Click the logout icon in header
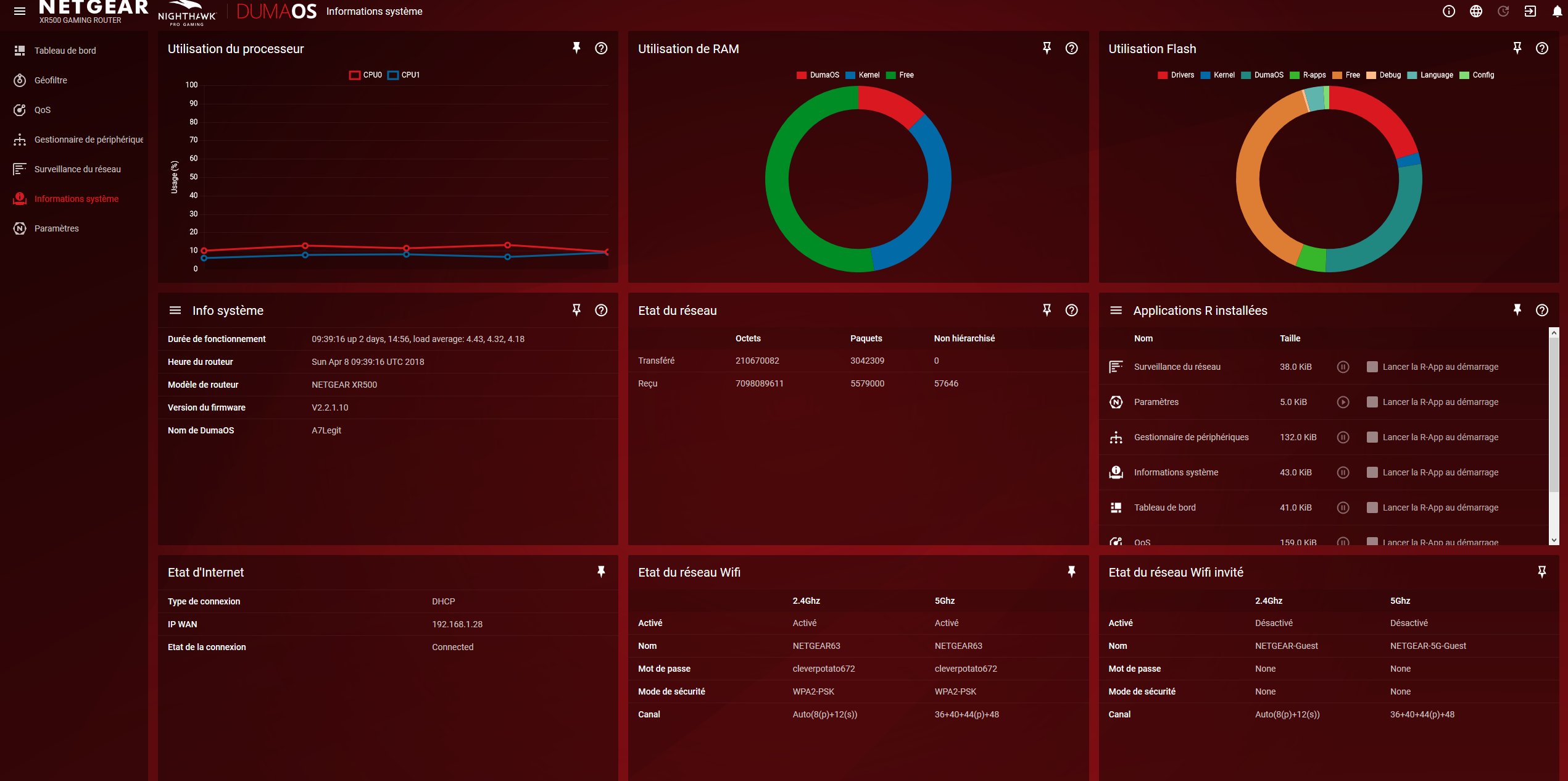The image size is (1568, 781). (1530, 11)
